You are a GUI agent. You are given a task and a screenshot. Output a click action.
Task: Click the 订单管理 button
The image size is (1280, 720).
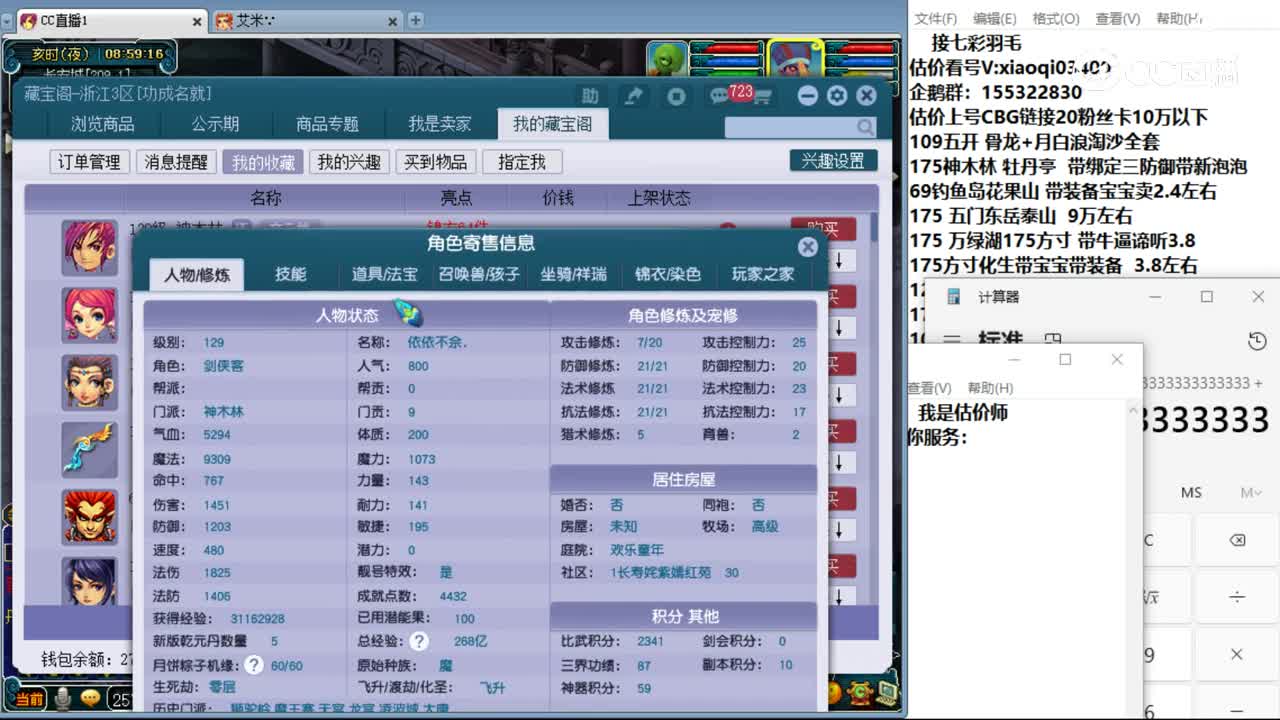(x=88, y=161)
